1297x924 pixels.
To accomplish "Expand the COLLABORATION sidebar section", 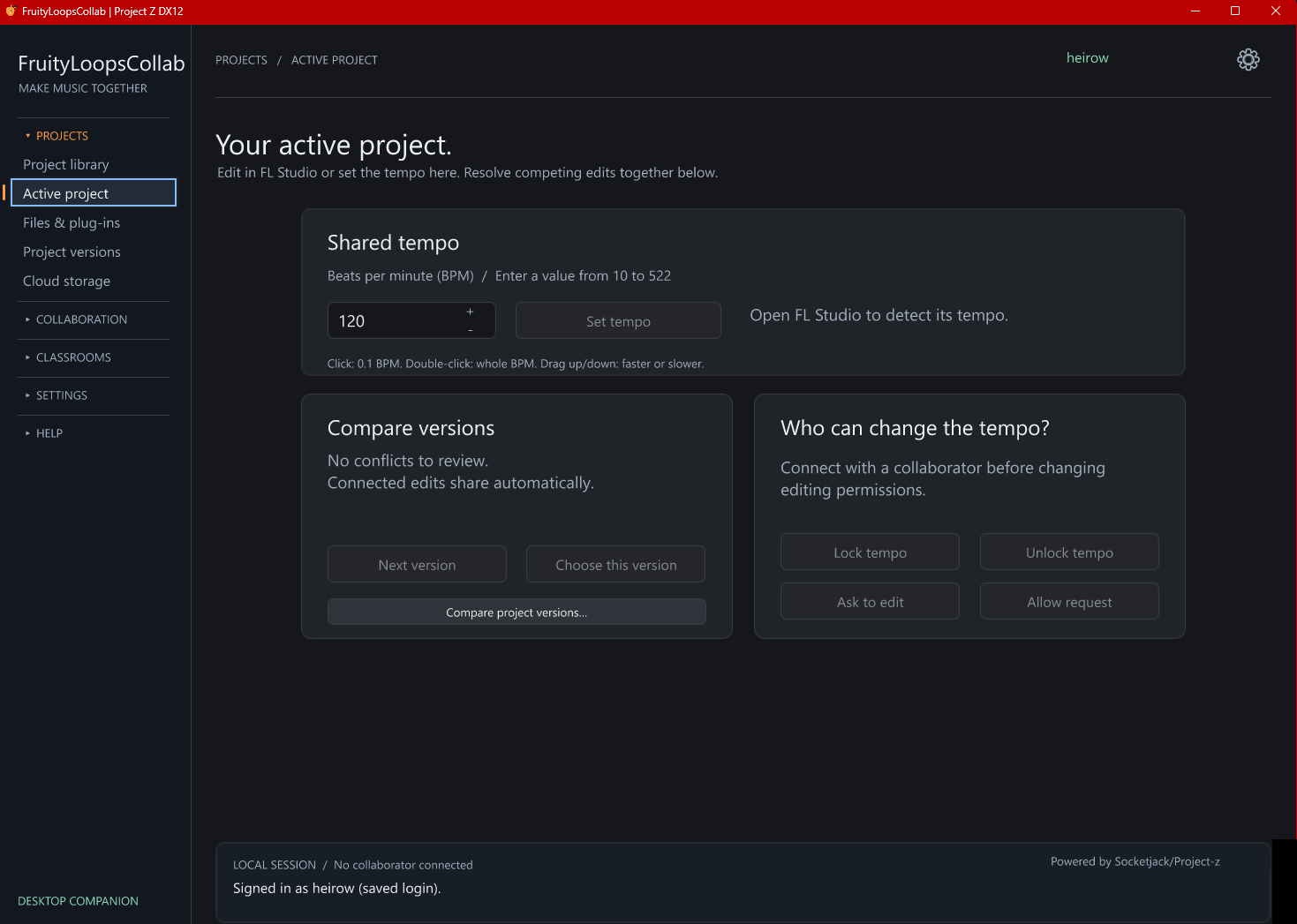I will click(75, 319).
